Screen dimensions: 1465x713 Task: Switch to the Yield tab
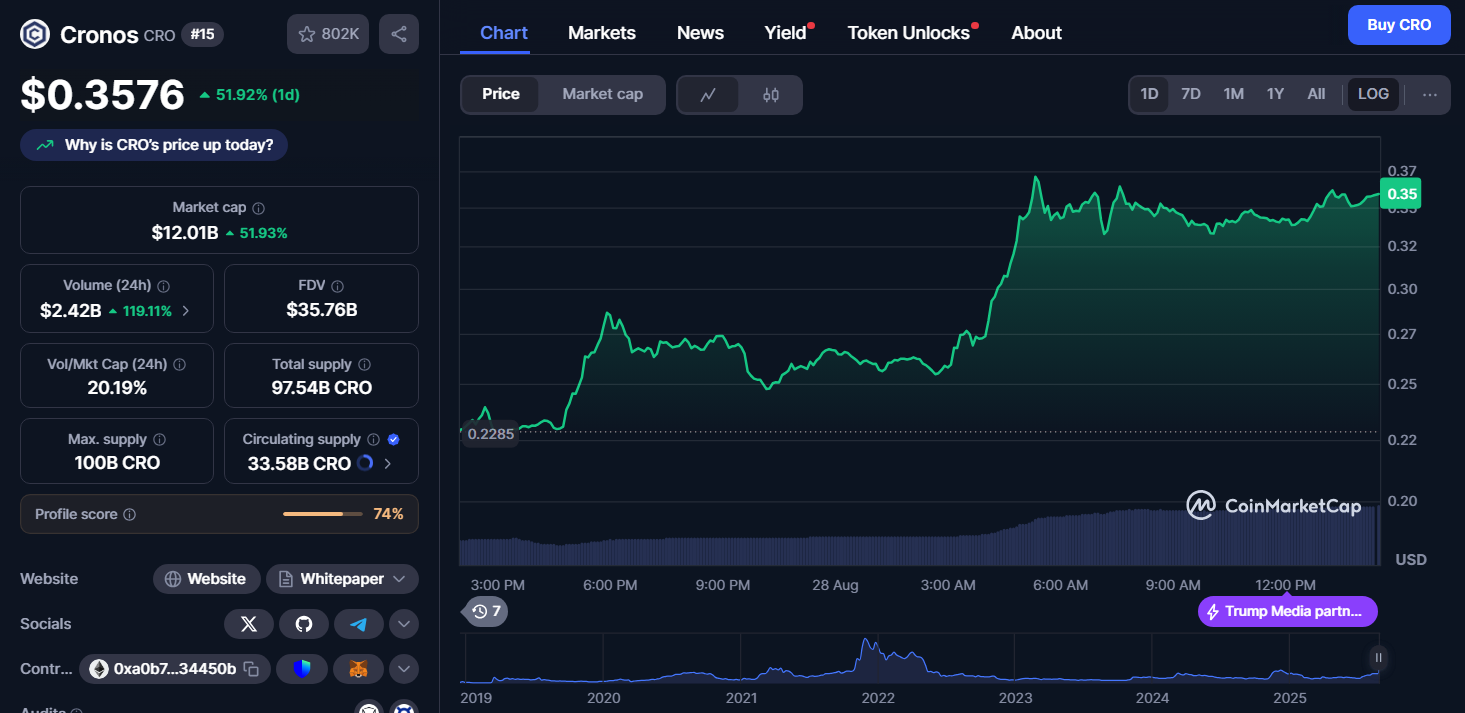786,33
